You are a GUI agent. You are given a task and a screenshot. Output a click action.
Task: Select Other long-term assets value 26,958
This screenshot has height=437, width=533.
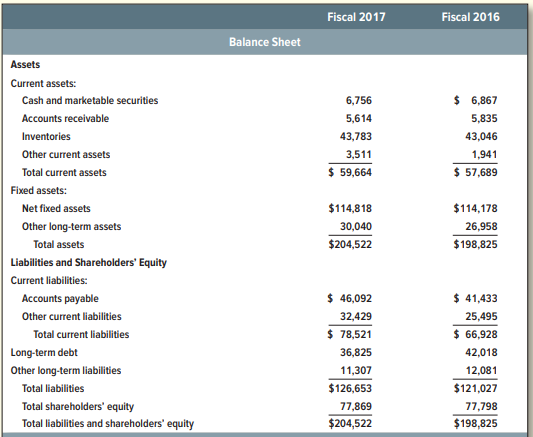(x=481, y=226)
